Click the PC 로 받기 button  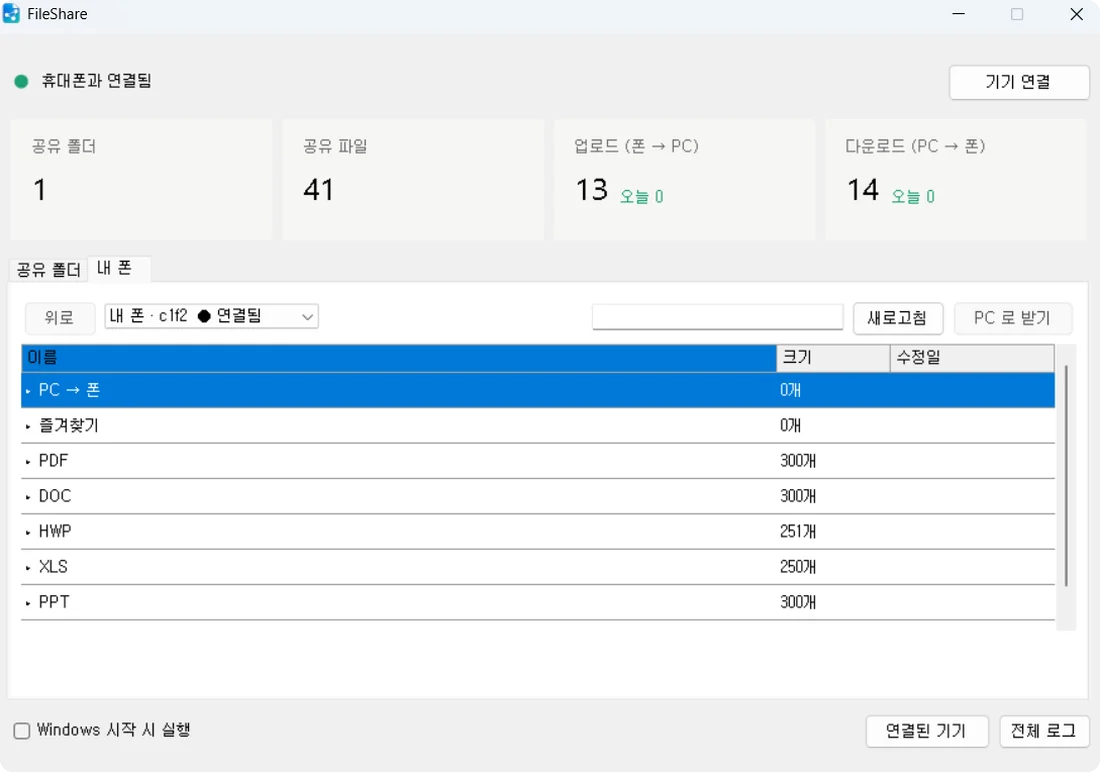[x=1012, y=318]
